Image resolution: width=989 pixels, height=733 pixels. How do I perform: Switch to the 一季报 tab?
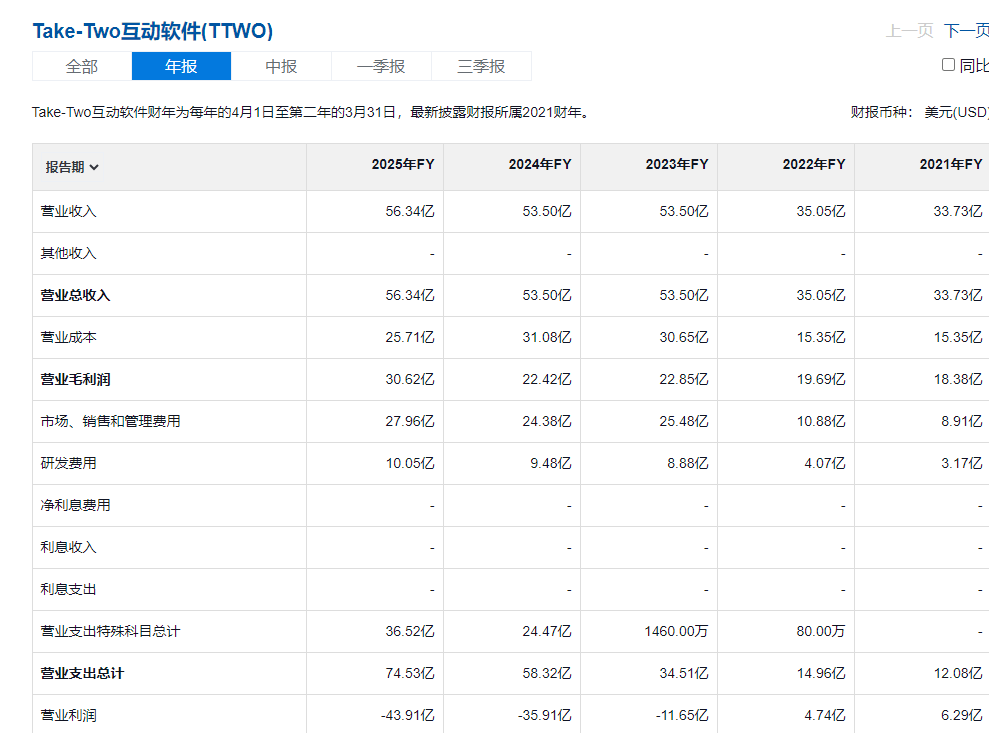pos(381,66)
